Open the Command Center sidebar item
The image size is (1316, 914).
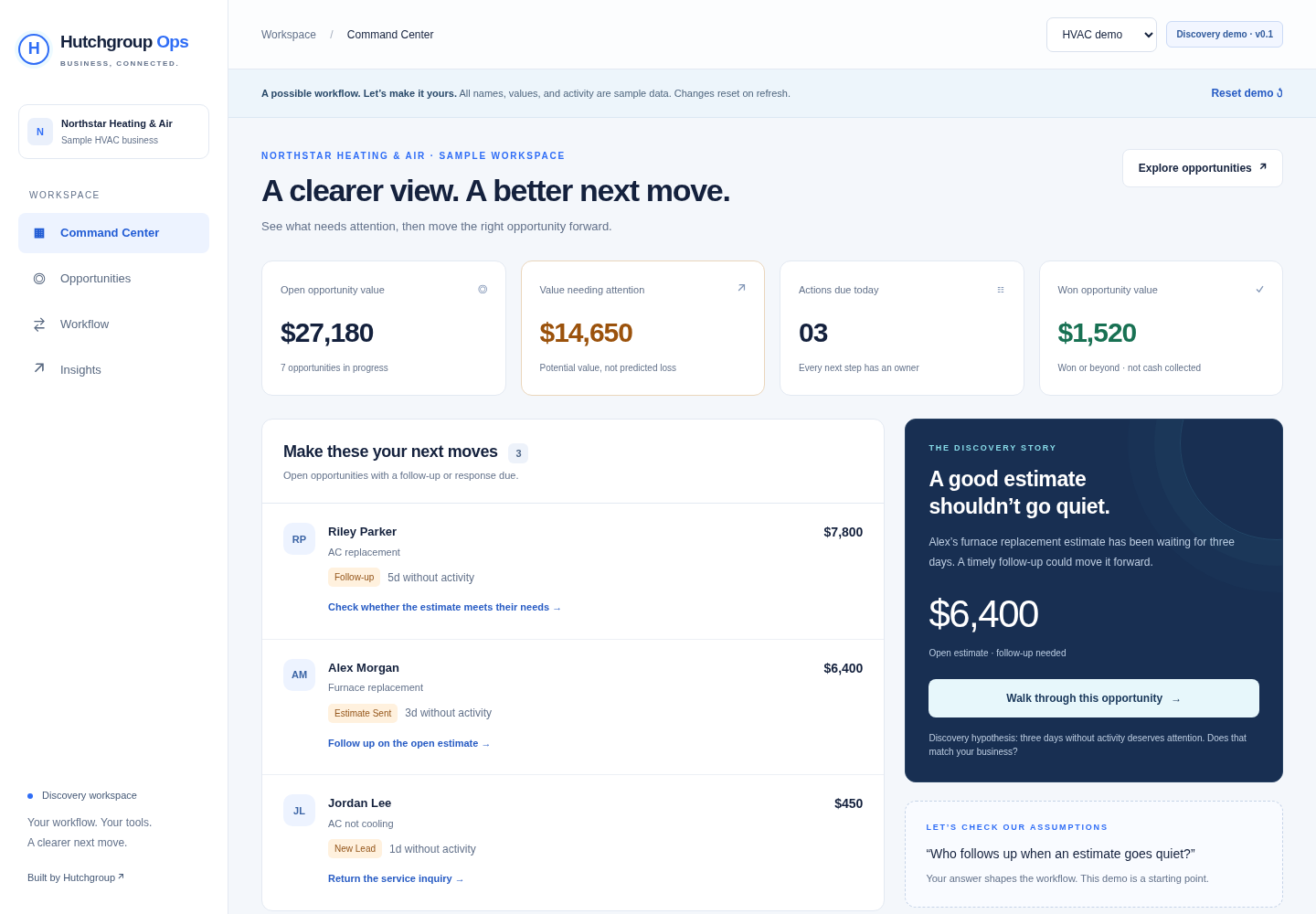[x=113, y=233]
